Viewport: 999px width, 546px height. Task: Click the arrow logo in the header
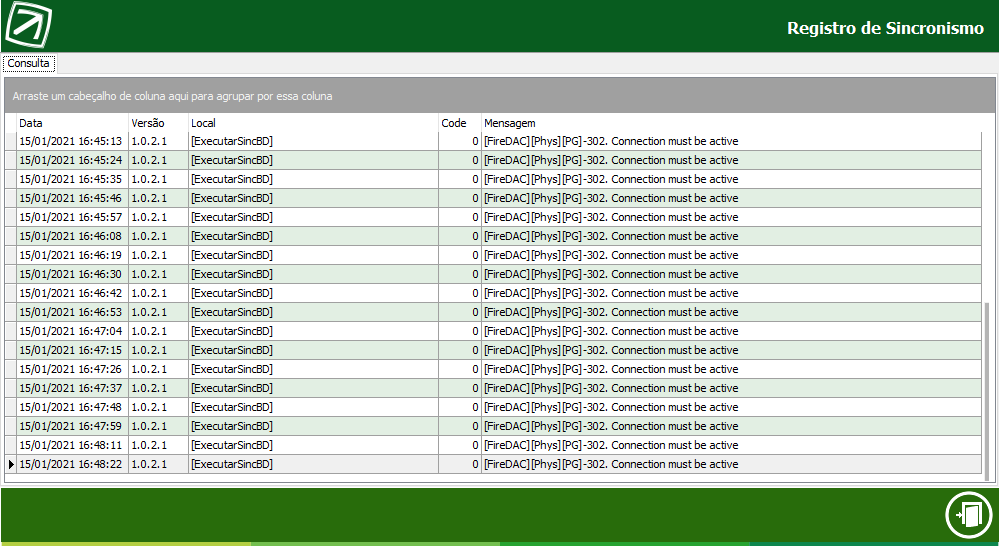click(x=29, y=25)
